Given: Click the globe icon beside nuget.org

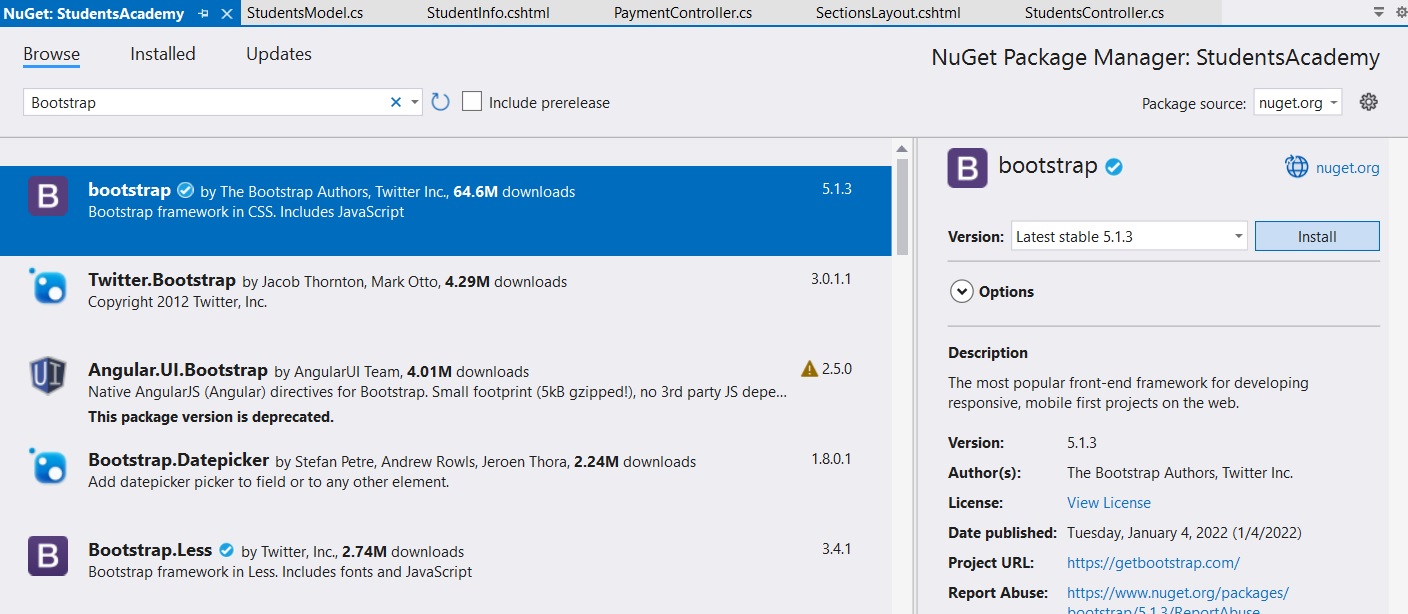Looking at the screenshot, I should point(1296,167).
